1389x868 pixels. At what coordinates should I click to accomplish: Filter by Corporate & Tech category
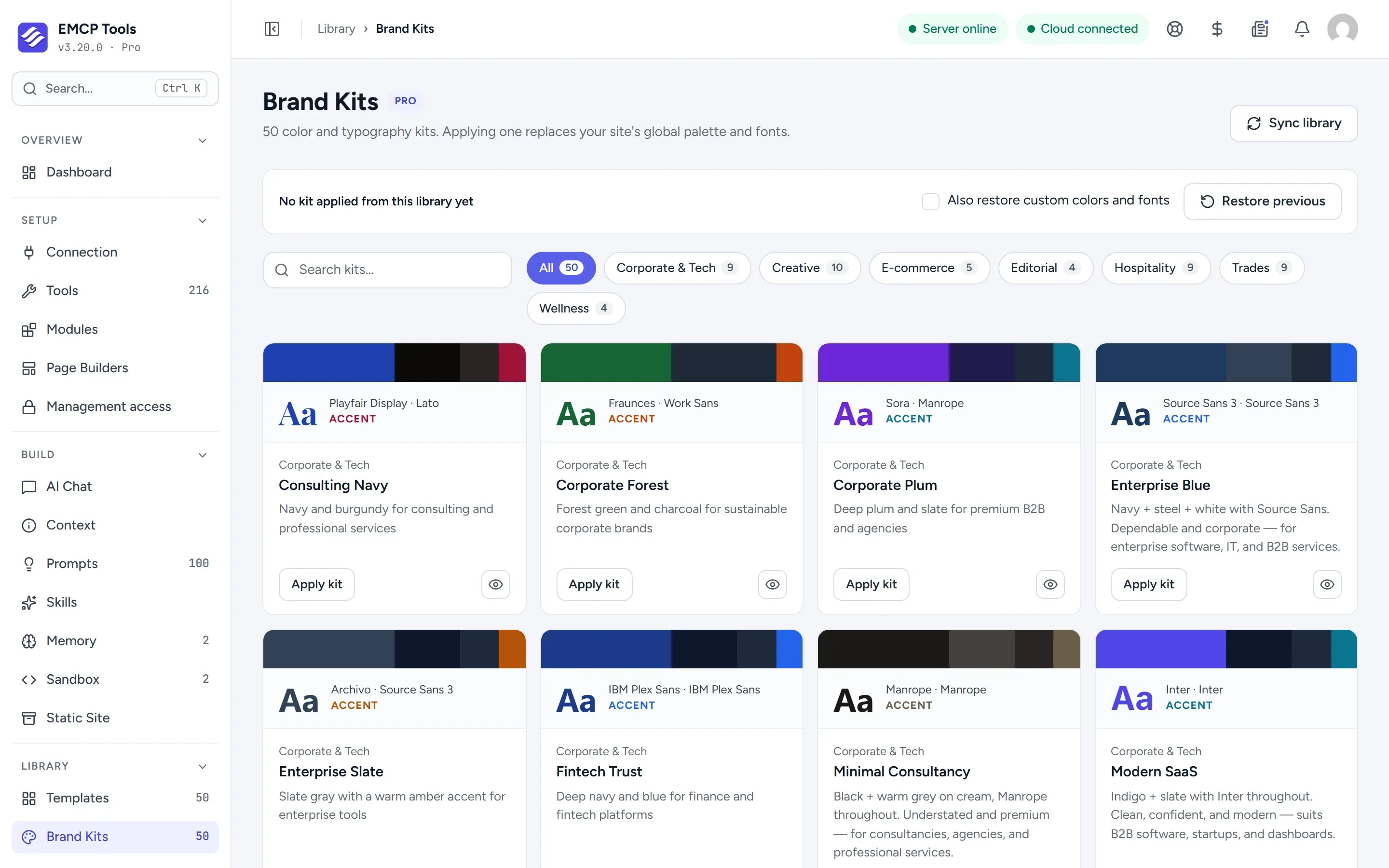tap(677, 268)
